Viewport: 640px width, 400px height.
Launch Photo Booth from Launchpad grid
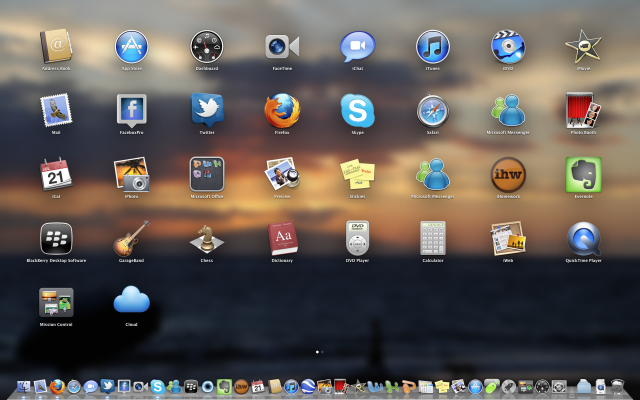tap(583, 110)
